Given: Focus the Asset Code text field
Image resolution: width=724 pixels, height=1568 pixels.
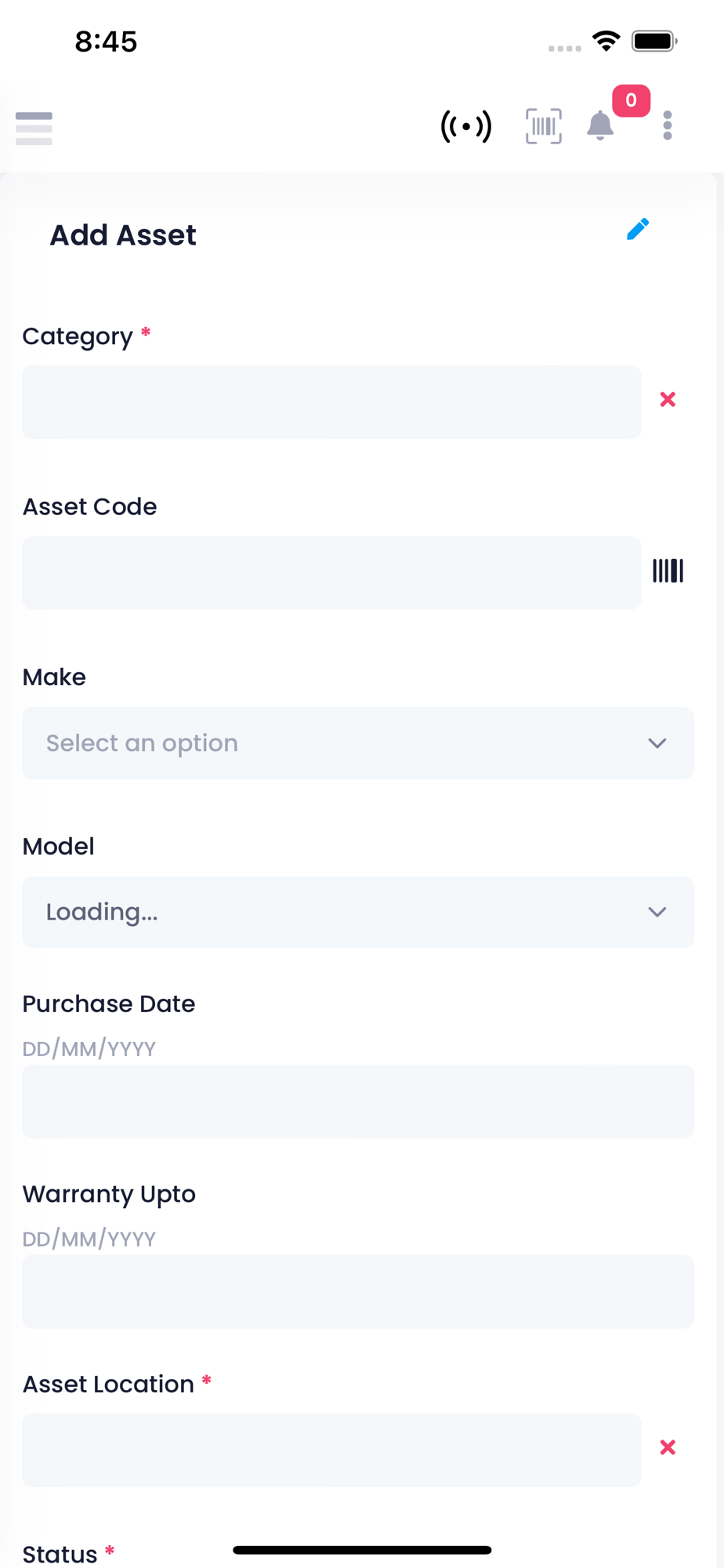Looking at the screenshot, I should tap(331, 573).
